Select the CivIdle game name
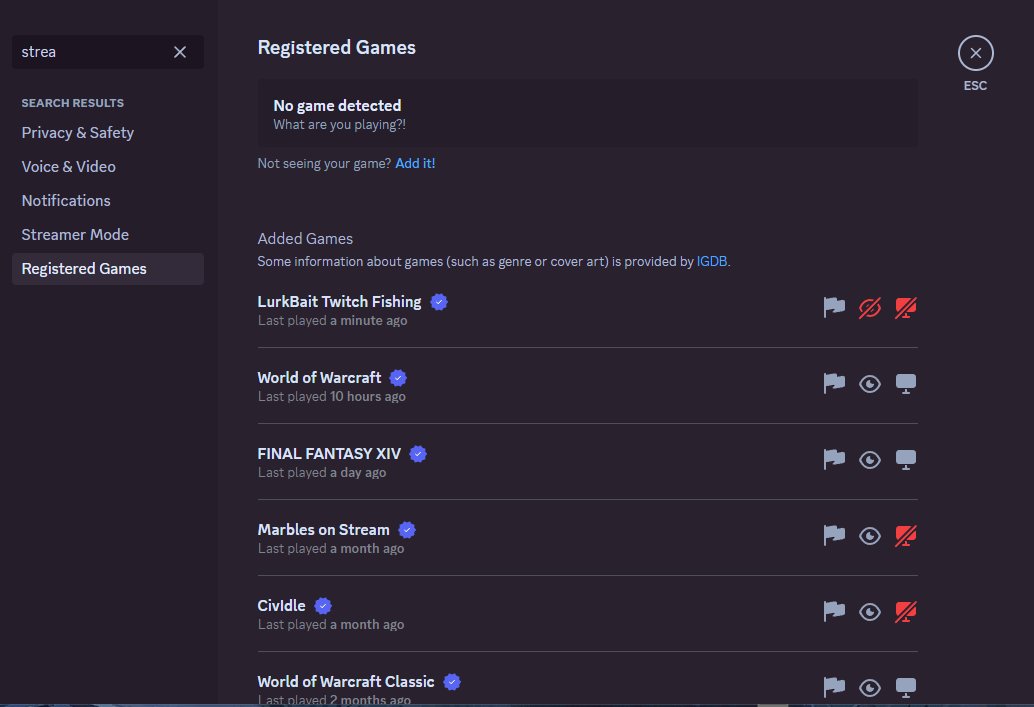The height and width of the screenshot is (707, 1034). [x=281, y=605]
